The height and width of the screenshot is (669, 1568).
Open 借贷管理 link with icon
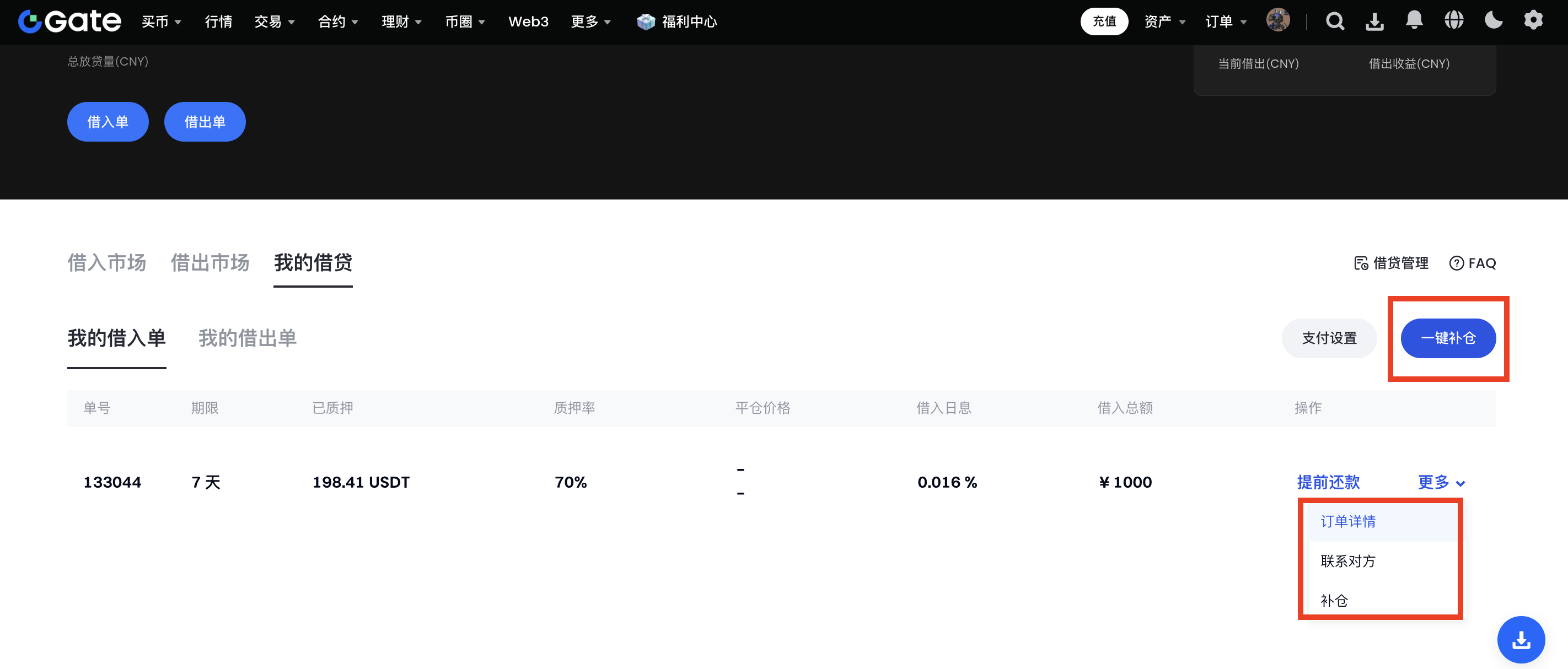point(1392,263)
